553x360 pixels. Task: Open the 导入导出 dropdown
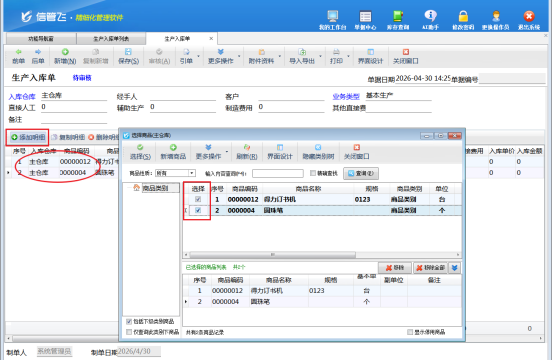pyautogui.click(x=320, y=56)
